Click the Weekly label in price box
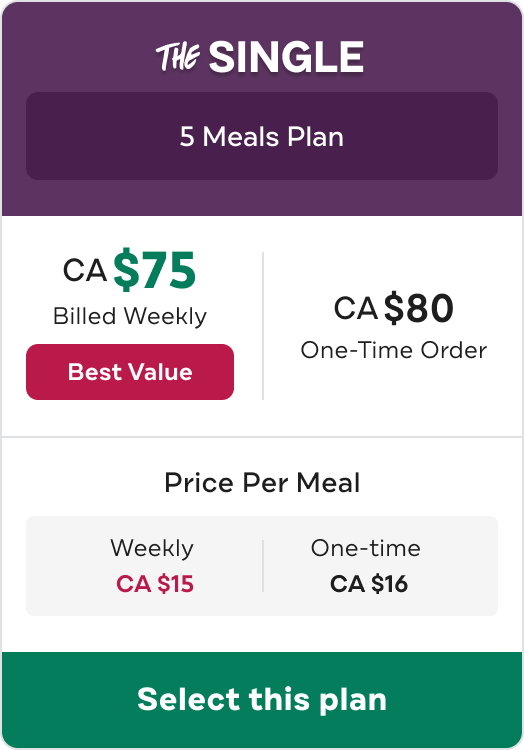Viewport: 524px width, 750px height. tap(152, 548)
